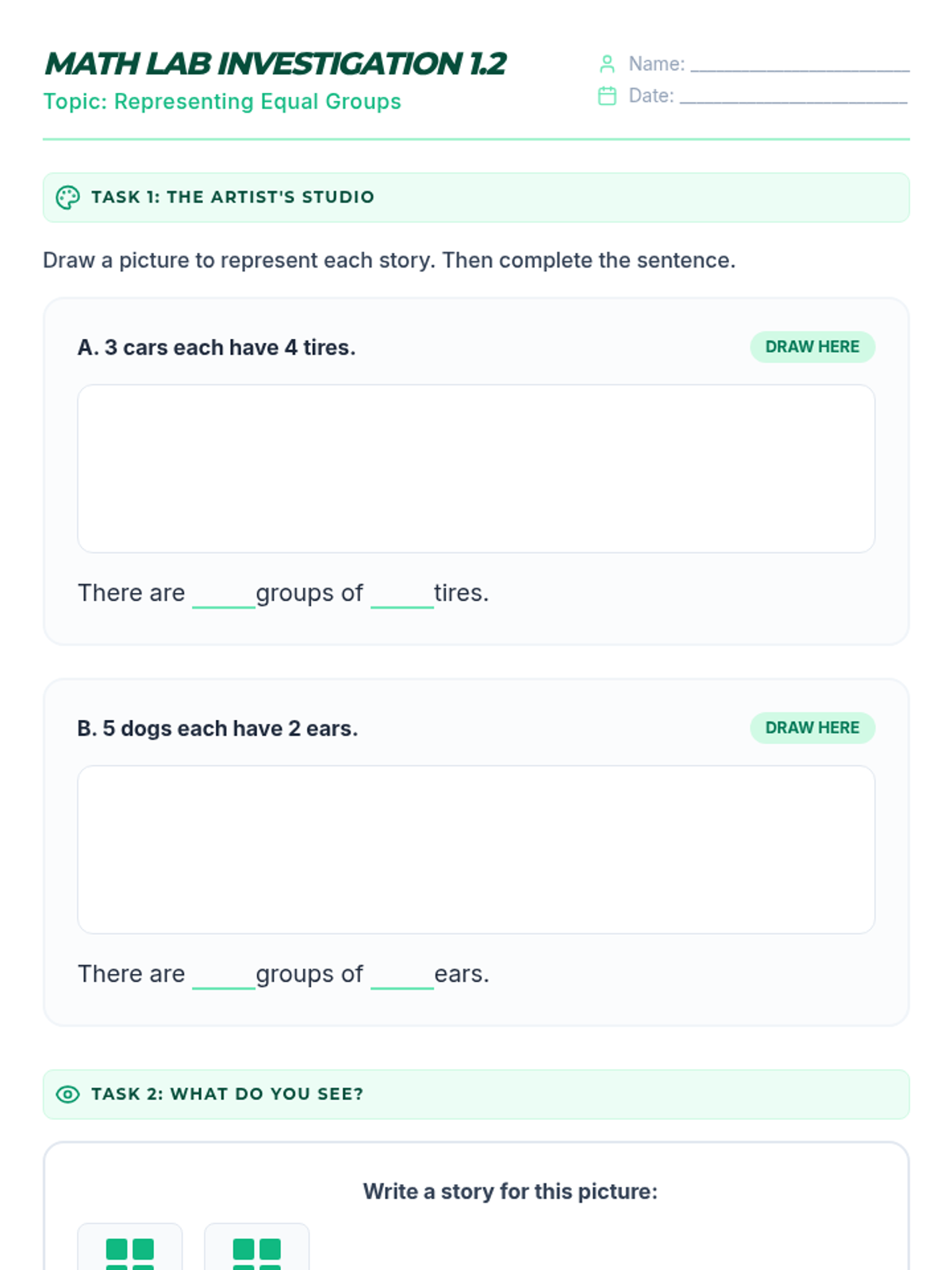Click the "Write a story for this picture" prompt
952x1270 pixels.
pos(510,1191)
